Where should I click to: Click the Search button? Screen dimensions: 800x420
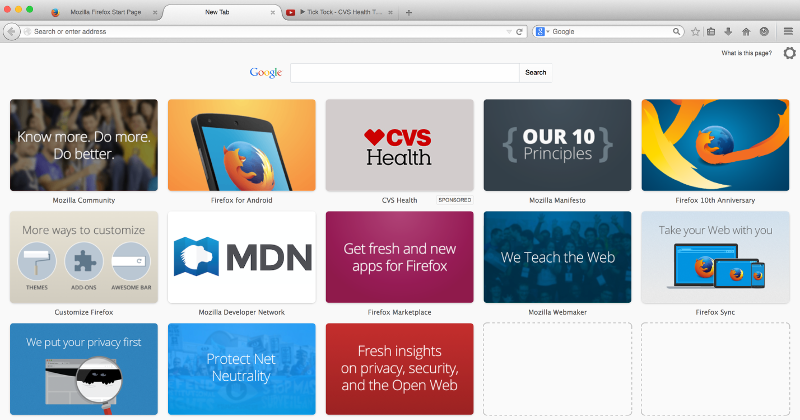[x=536, y=72]
